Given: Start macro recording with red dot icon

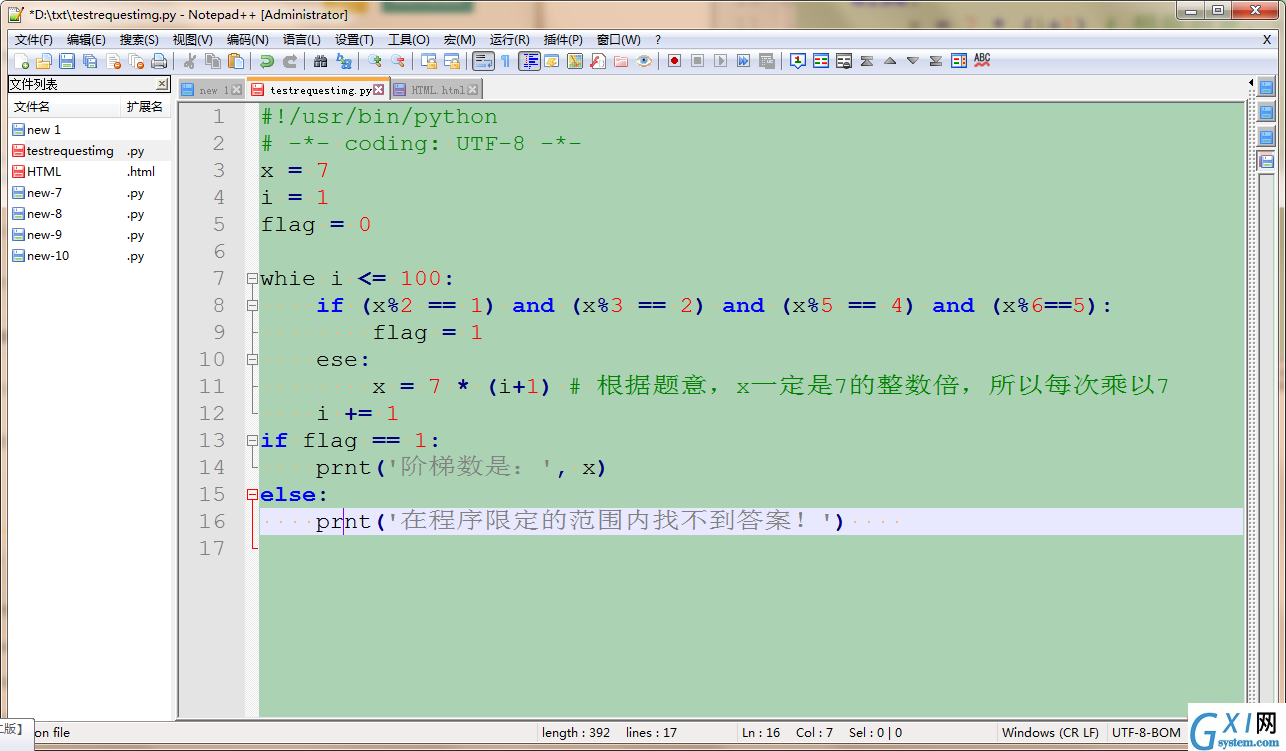Looking at the screenshot, I should coord(674,61).
